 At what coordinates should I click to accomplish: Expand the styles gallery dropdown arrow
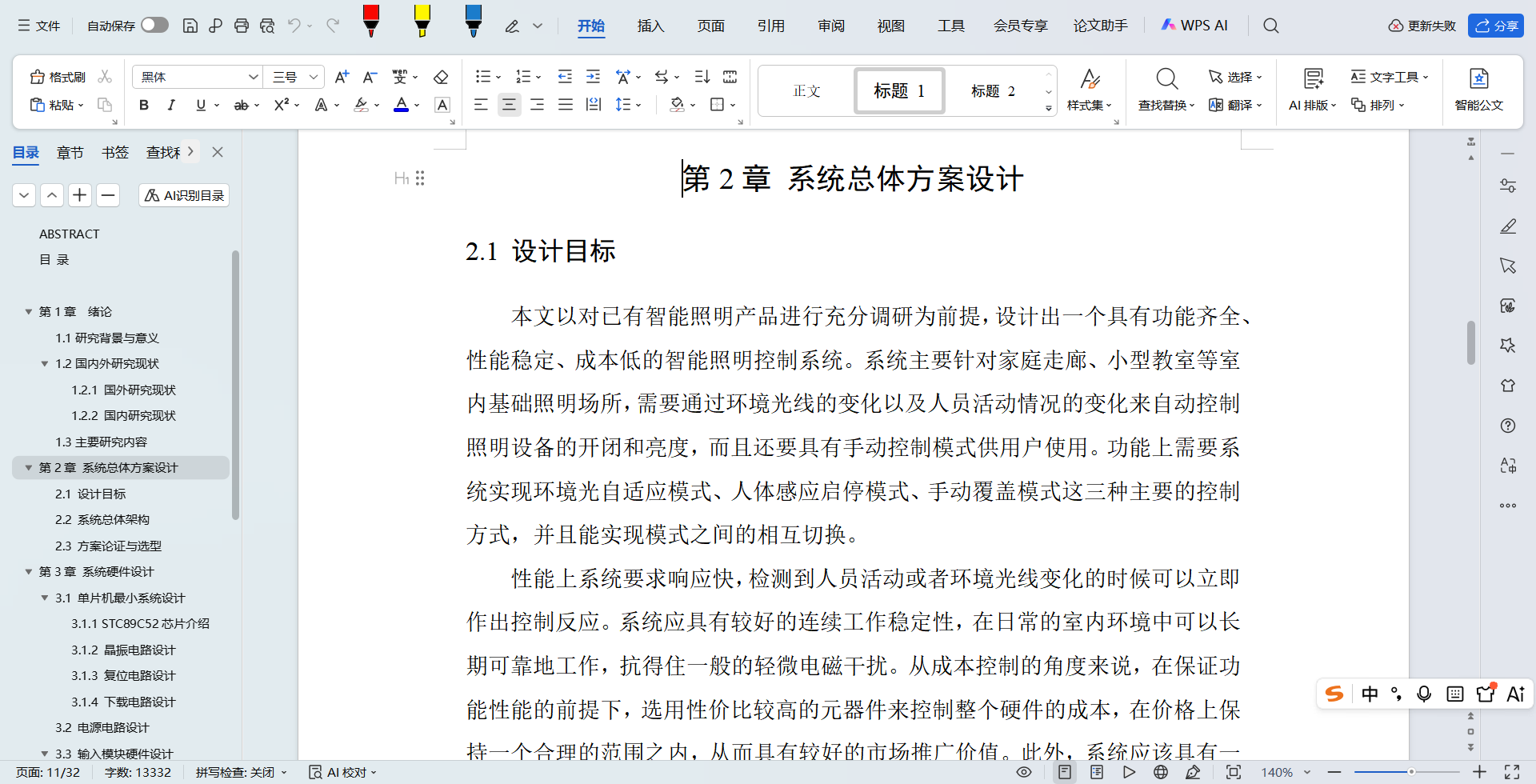[1048, 108]
